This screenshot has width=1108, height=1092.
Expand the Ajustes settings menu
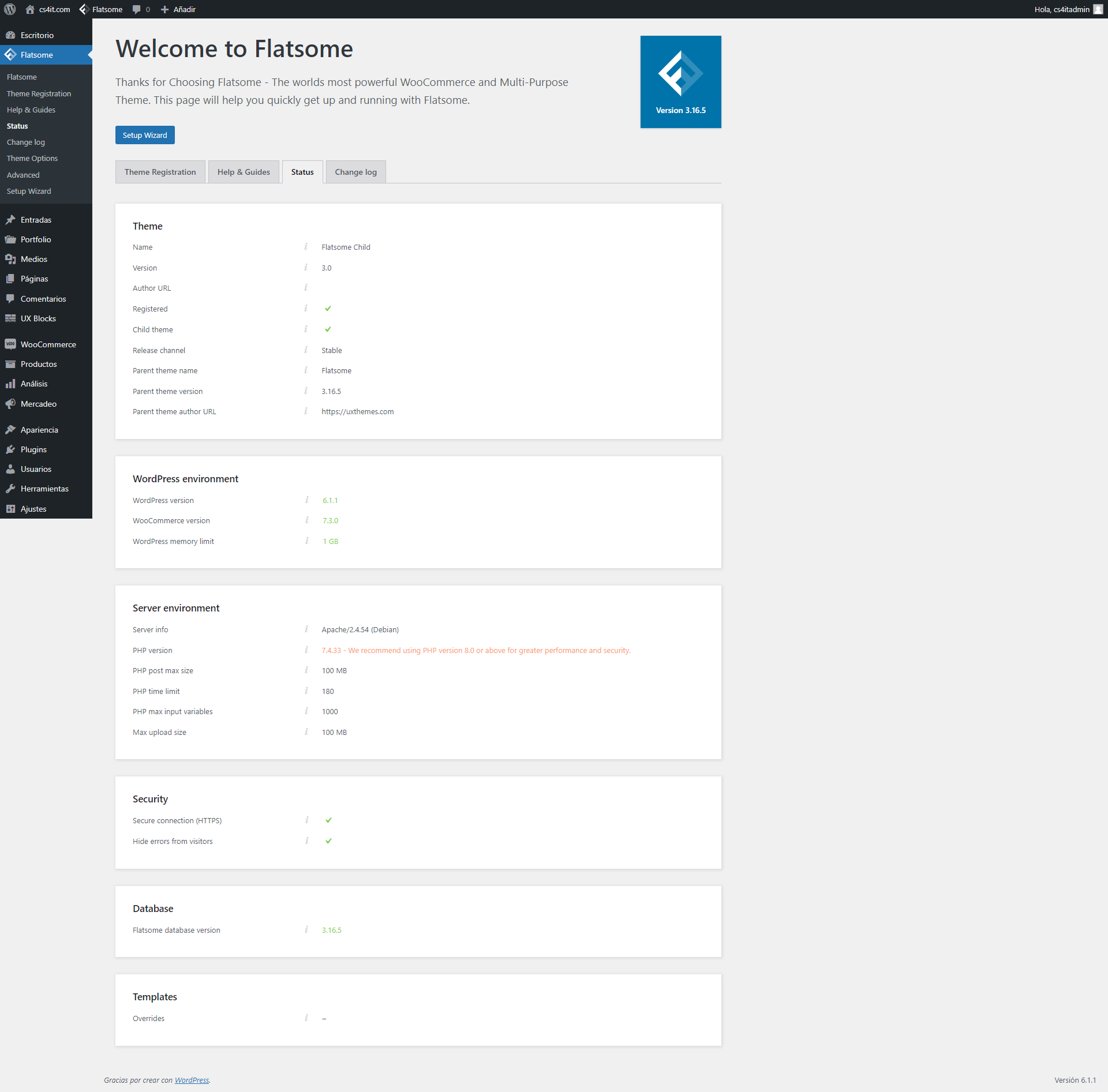[33, 509]
